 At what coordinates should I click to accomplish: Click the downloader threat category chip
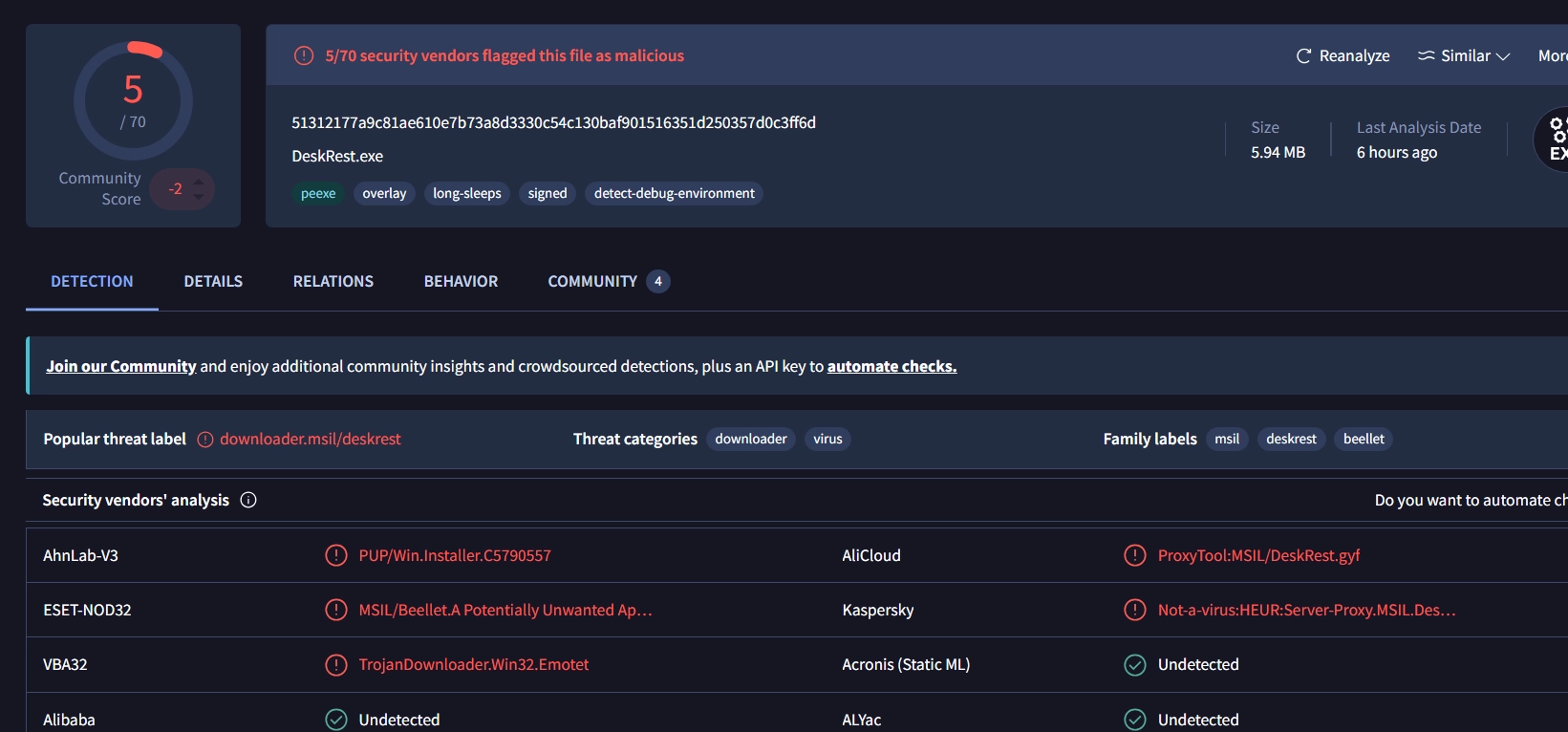point(751,439)
